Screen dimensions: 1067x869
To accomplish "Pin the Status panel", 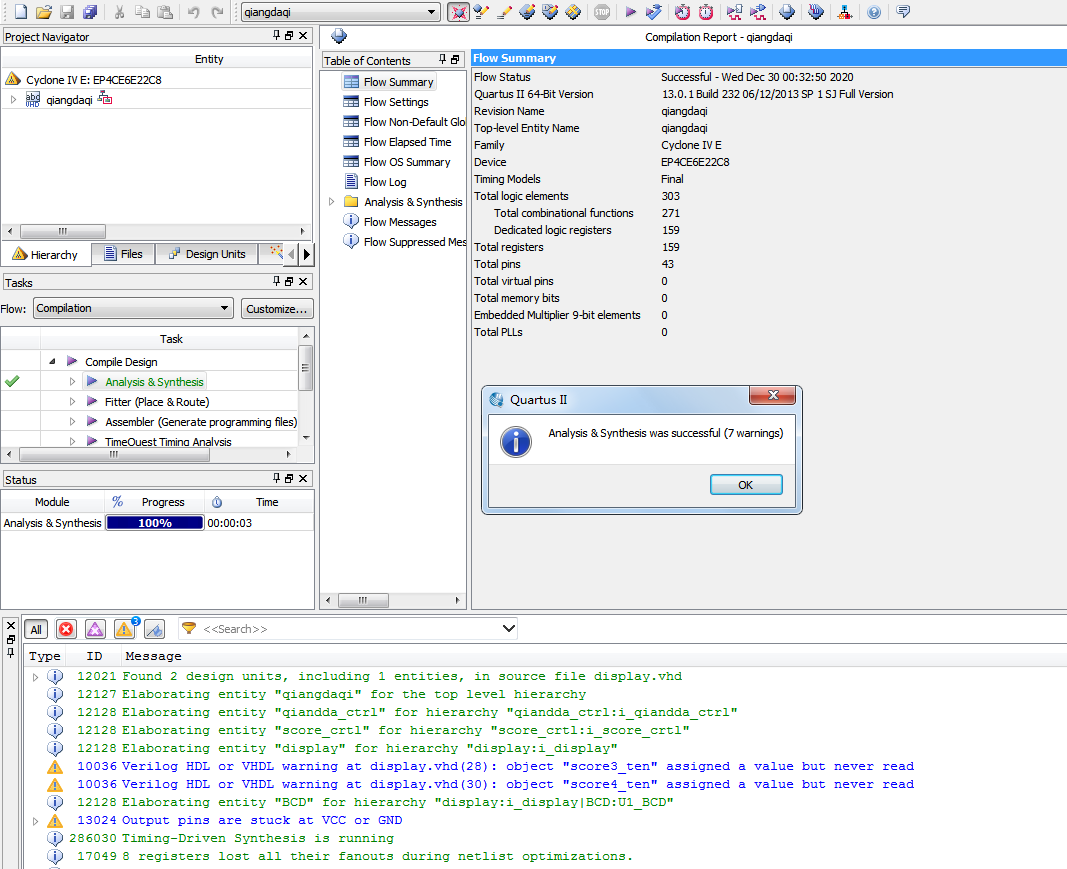I will pos(276,478).
